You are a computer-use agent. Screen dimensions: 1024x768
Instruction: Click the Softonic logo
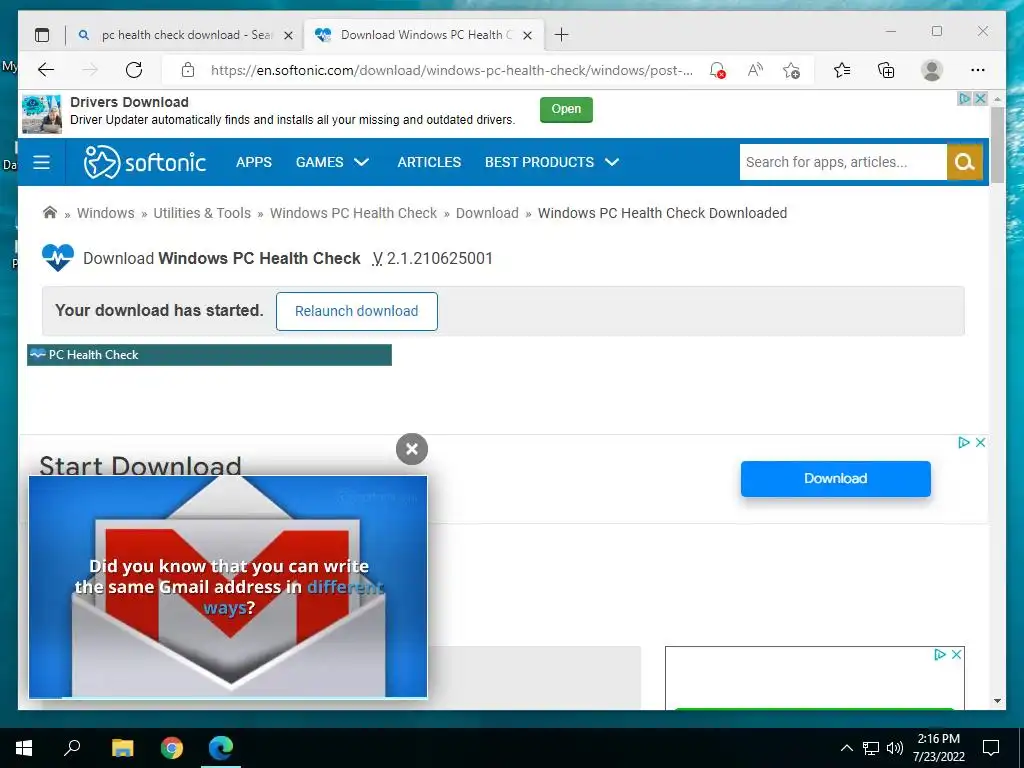click(x=144, y=162)
